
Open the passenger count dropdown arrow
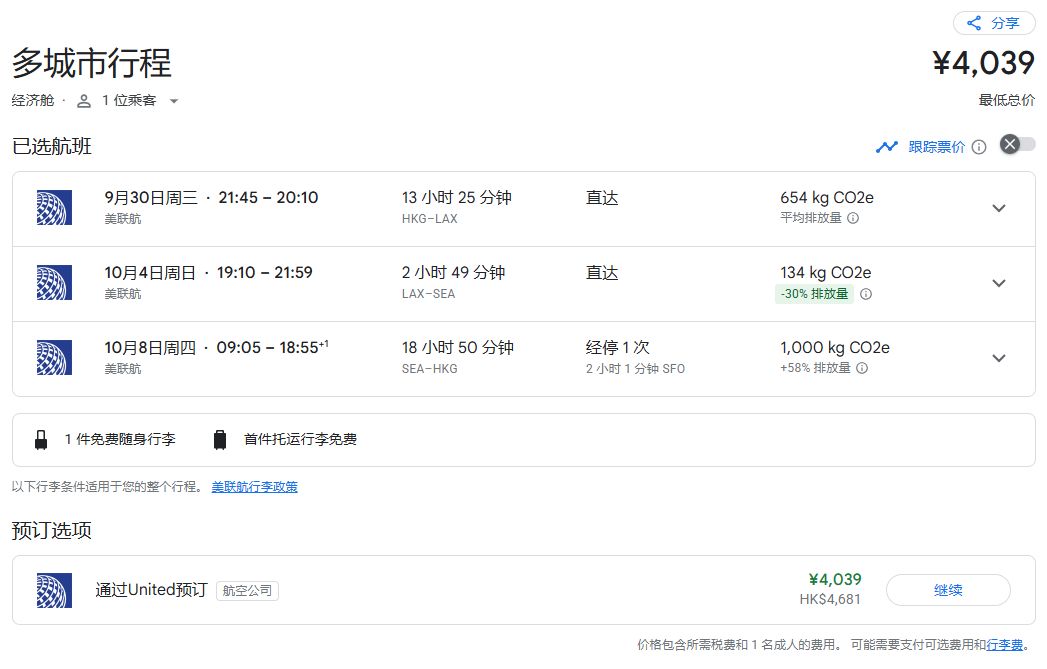(174, 101)
